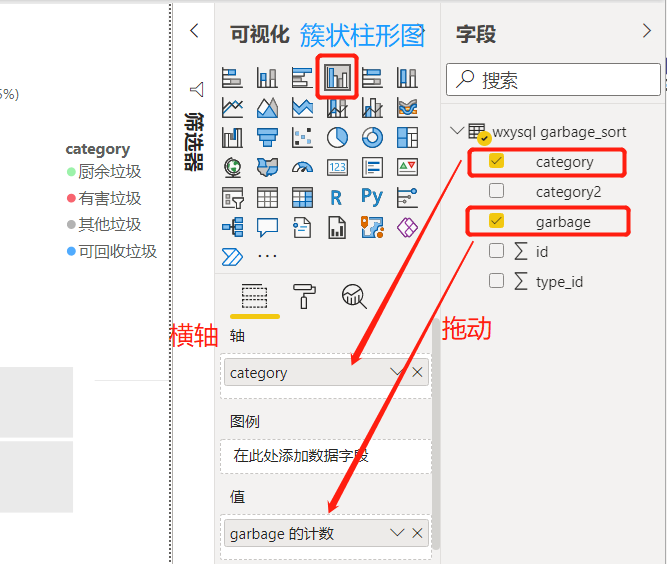Select the Q&A speech bubble visual
The image size is (667, 564).
[267, 227]
